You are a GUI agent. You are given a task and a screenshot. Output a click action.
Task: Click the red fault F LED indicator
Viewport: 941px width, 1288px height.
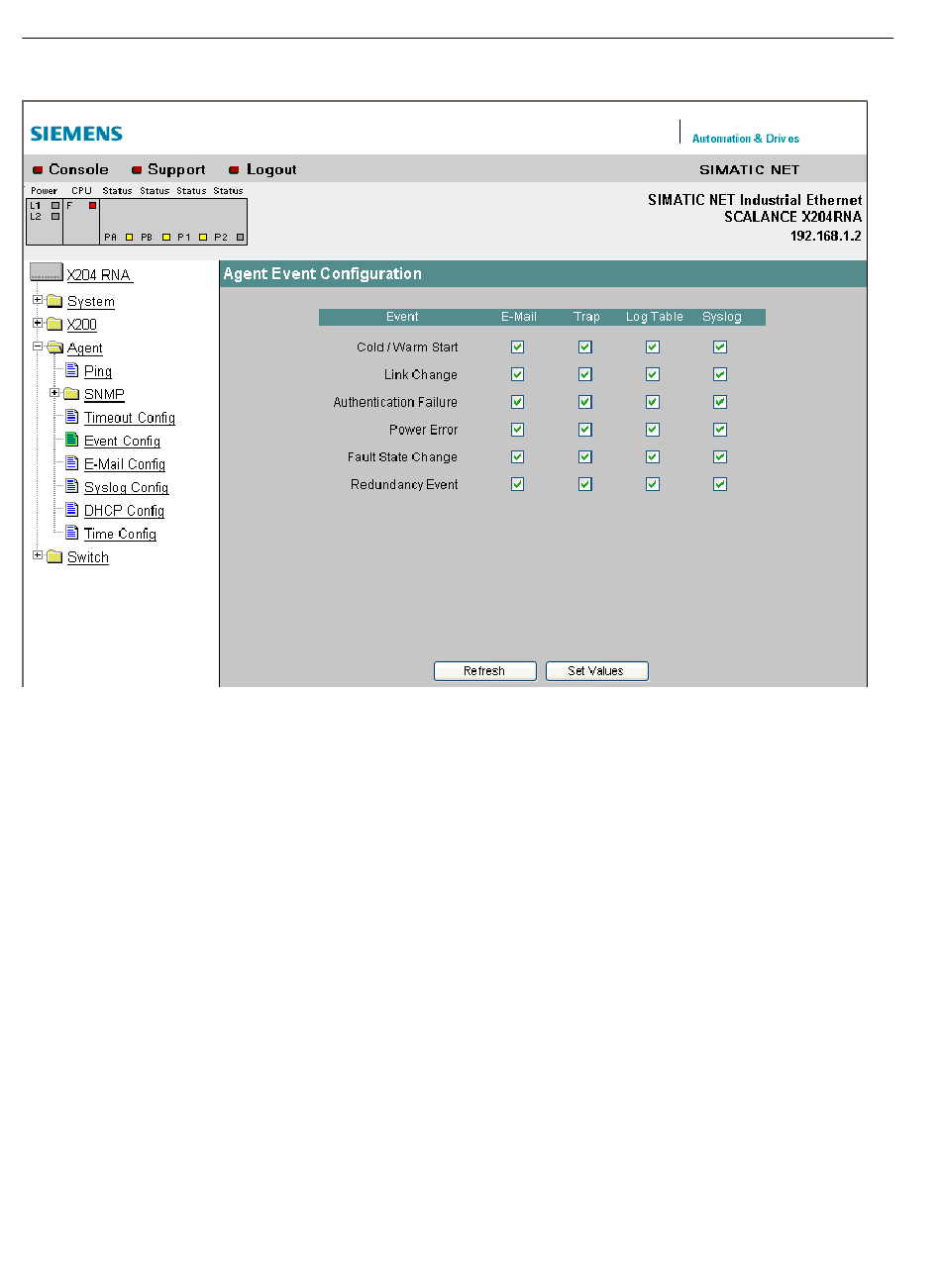point(93,206)
